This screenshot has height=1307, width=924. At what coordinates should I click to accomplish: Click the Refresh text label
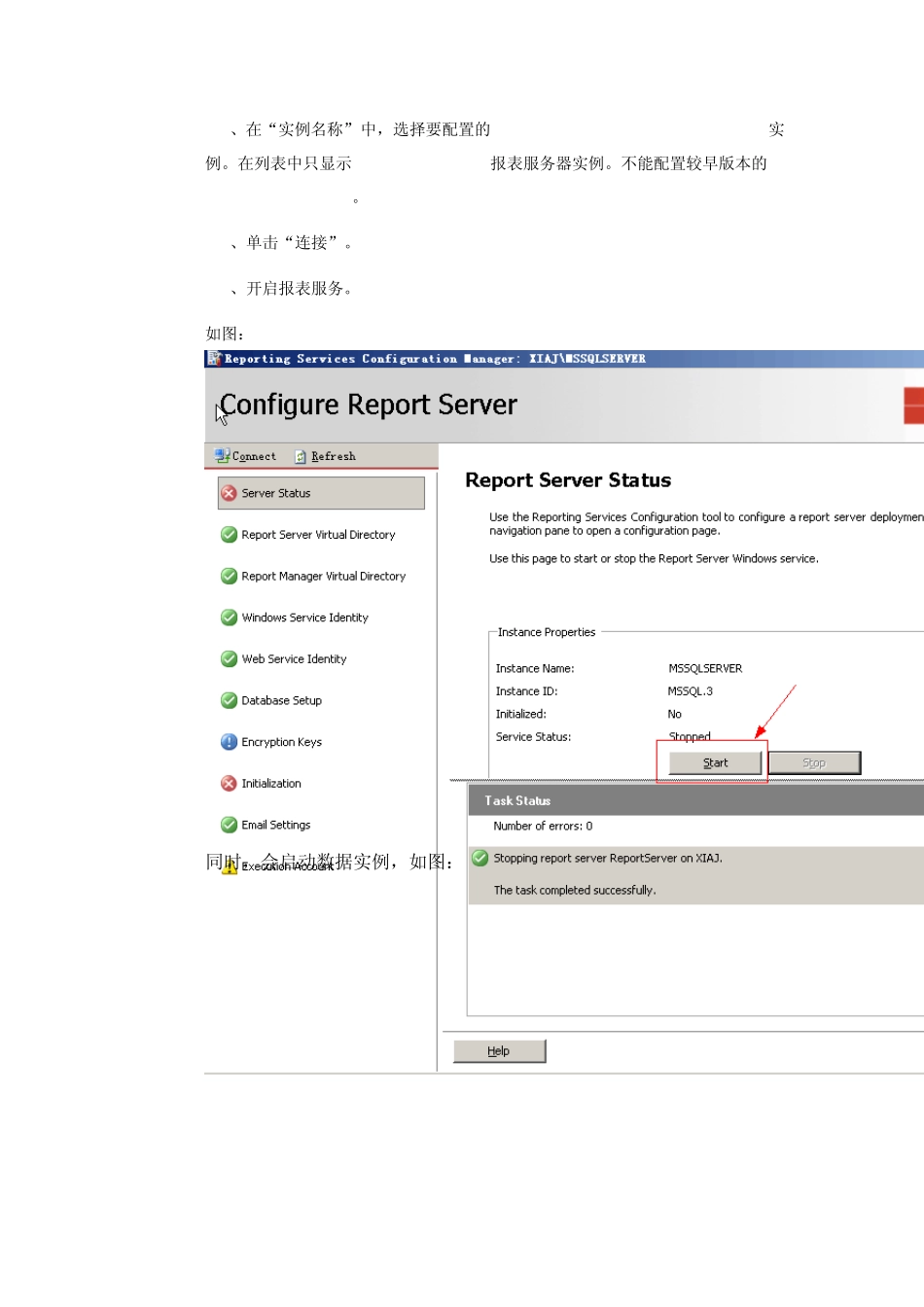pyautogui.click(x=334, y=456)
